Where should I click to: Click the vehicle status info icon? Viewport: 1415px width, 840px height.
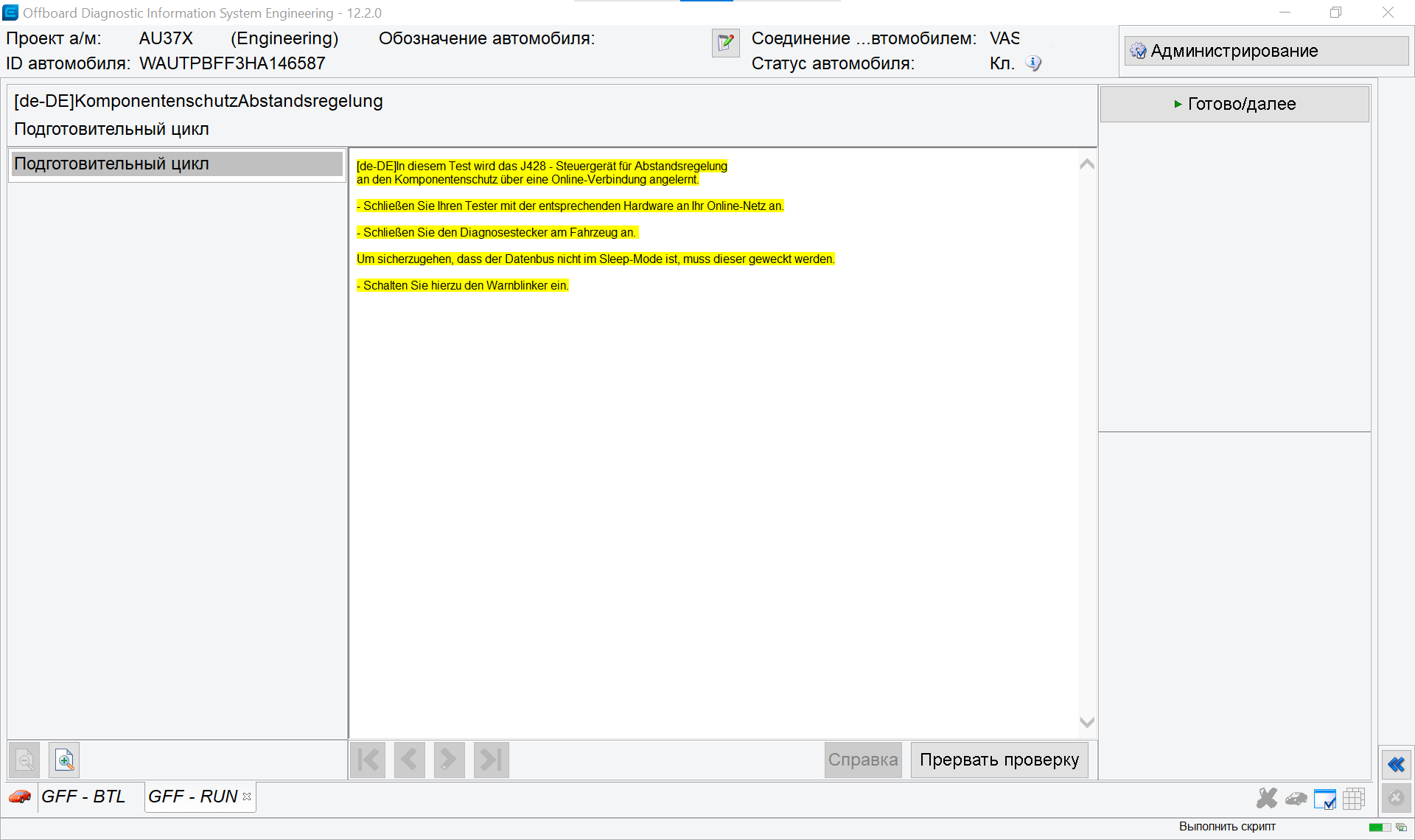[x=1033, y=63]
